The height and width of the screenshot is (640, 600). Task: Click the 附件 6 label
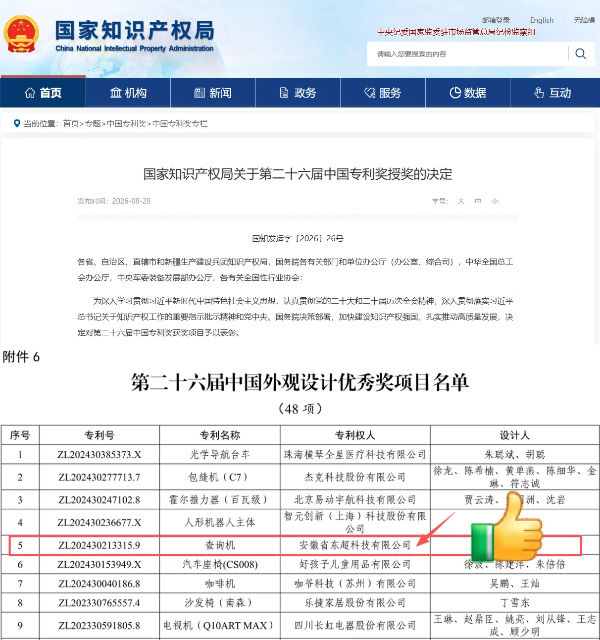click(x=21, y=357)
